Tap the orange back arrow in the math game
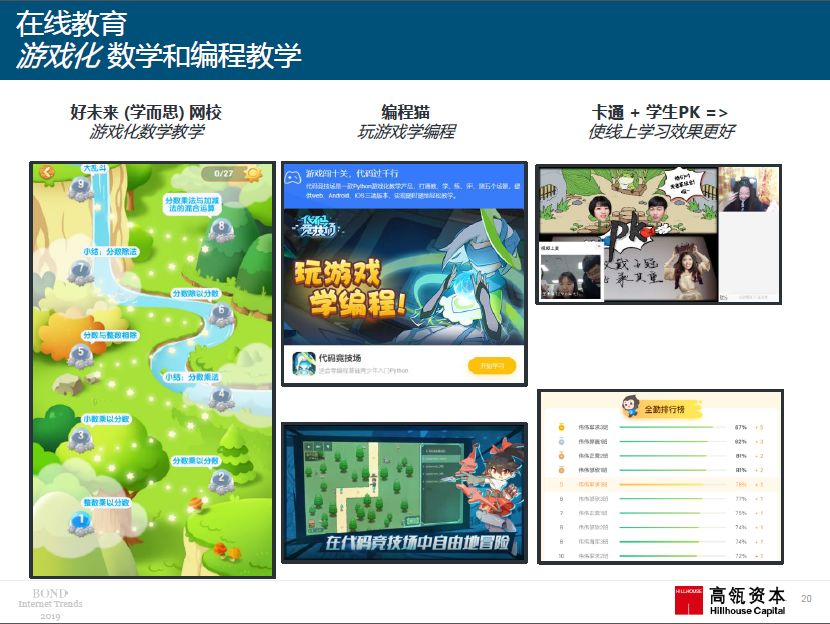830x624 pixels. pos(47,172)
